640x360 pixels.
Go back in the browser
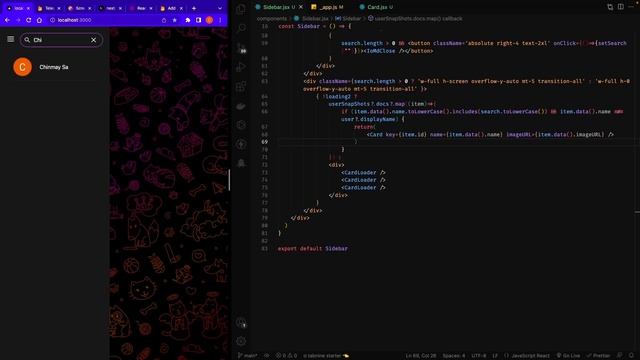tap(7, 20)
